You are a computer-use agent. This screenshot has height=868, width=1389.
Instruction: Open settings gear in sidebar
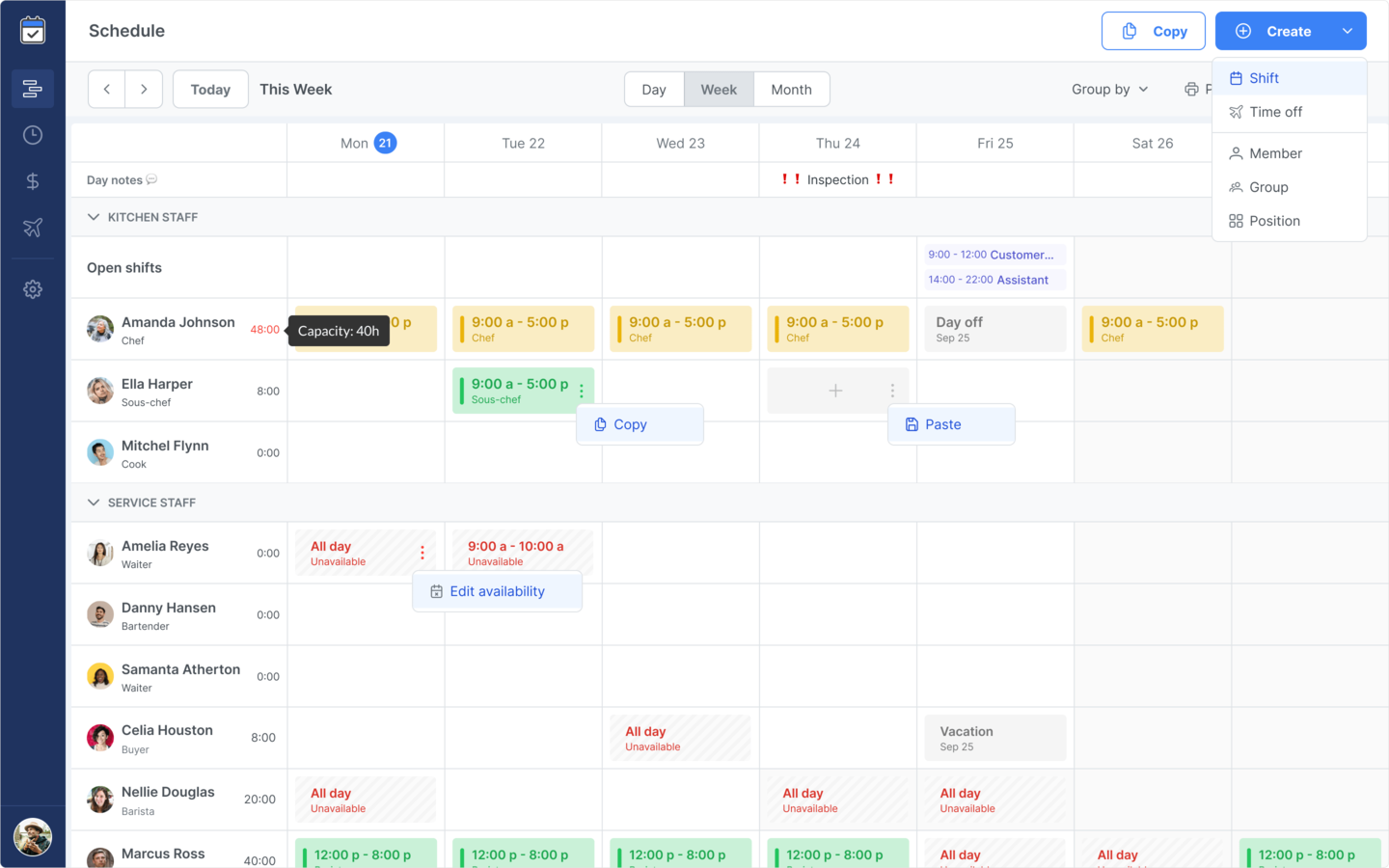click(33, 289)
